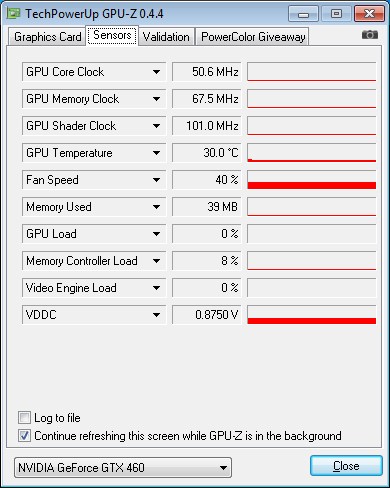Click the GPU Temperature value field
The height and width of the screenshot is (488, 390).
click(207, 153)
